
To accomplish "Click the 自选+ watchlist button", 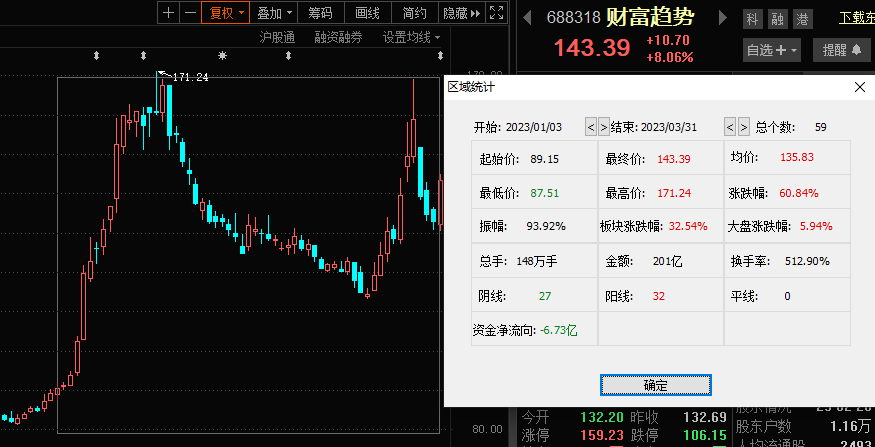I will coord(773,49).
